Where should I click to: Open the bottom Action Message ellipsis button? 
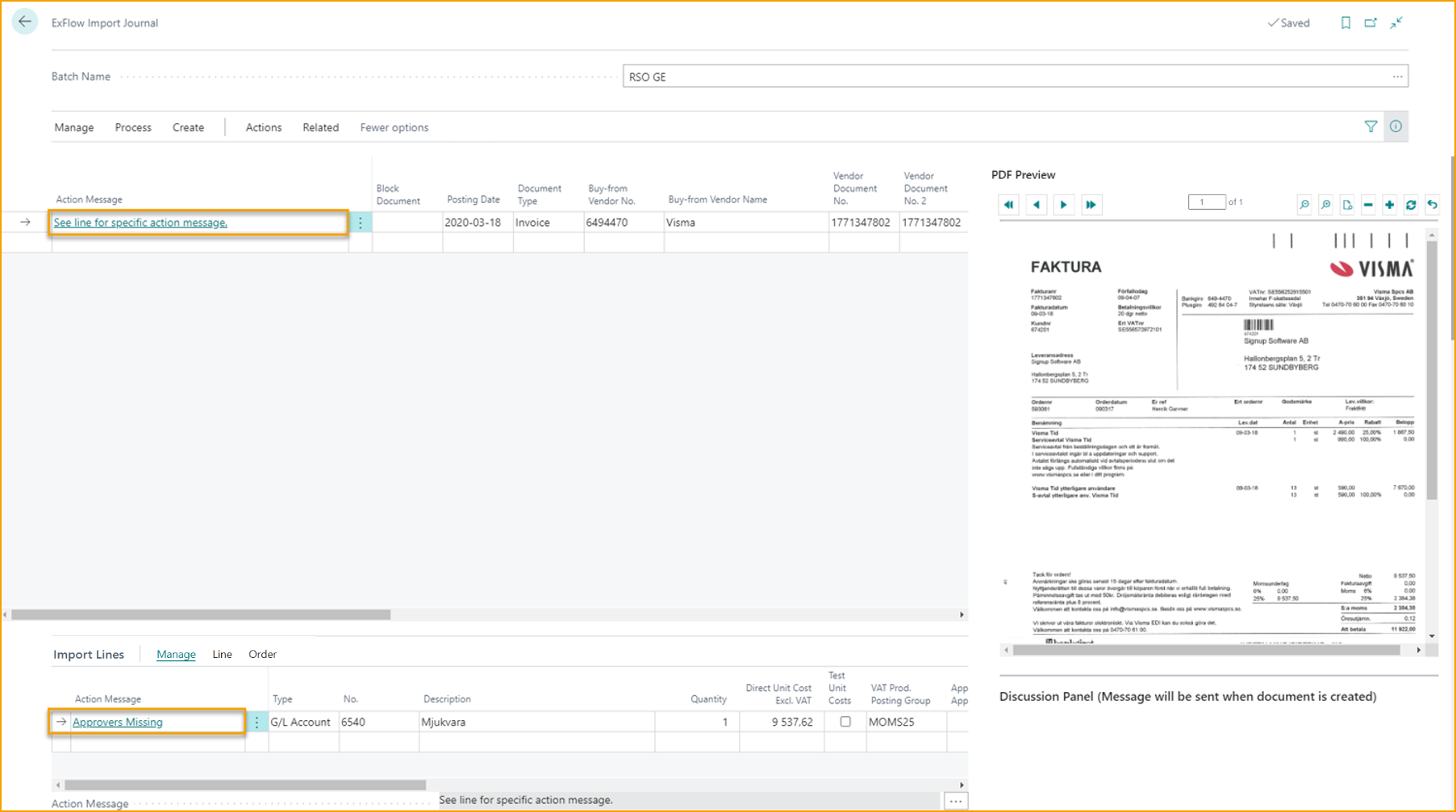(955, 801)
